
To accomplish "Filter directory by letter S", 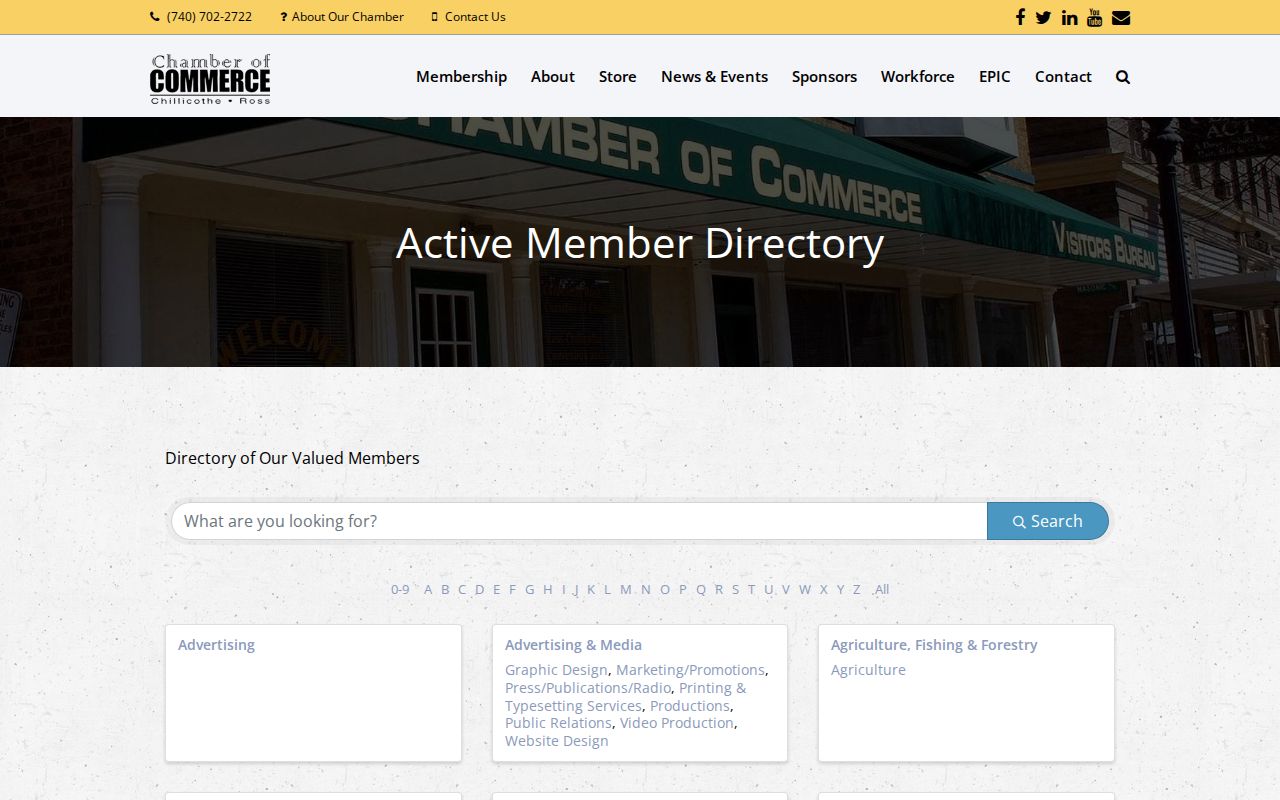I will click(735, 589).
